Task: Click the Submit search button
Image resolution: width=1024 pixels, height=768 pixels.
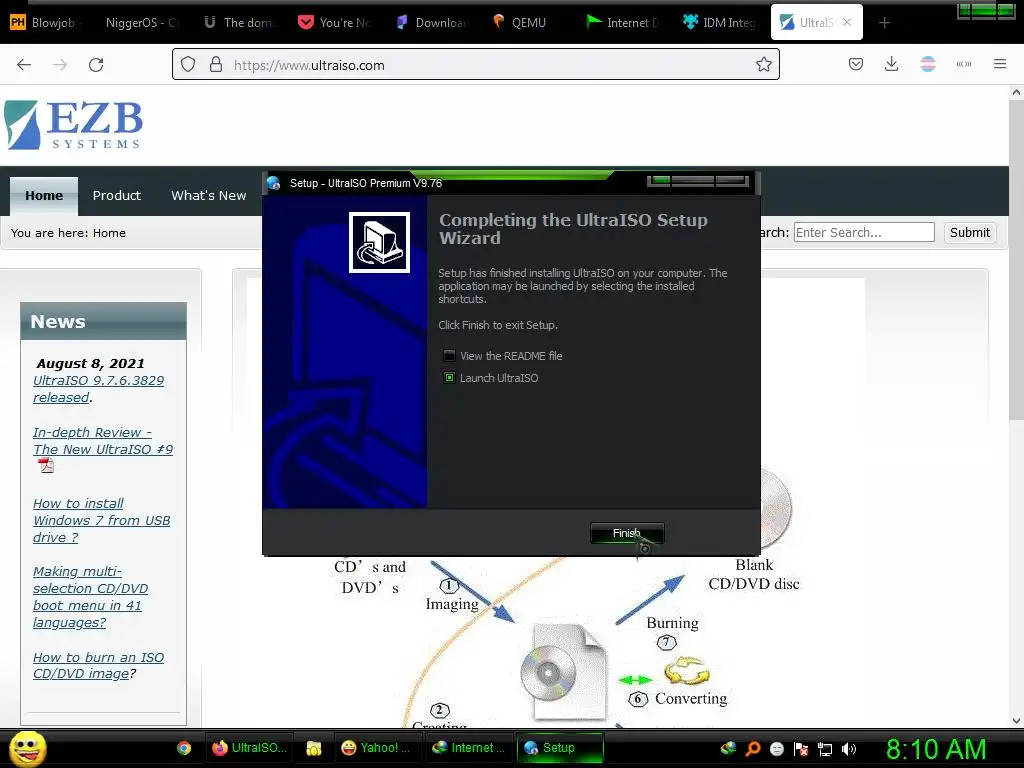Action: 970,232
